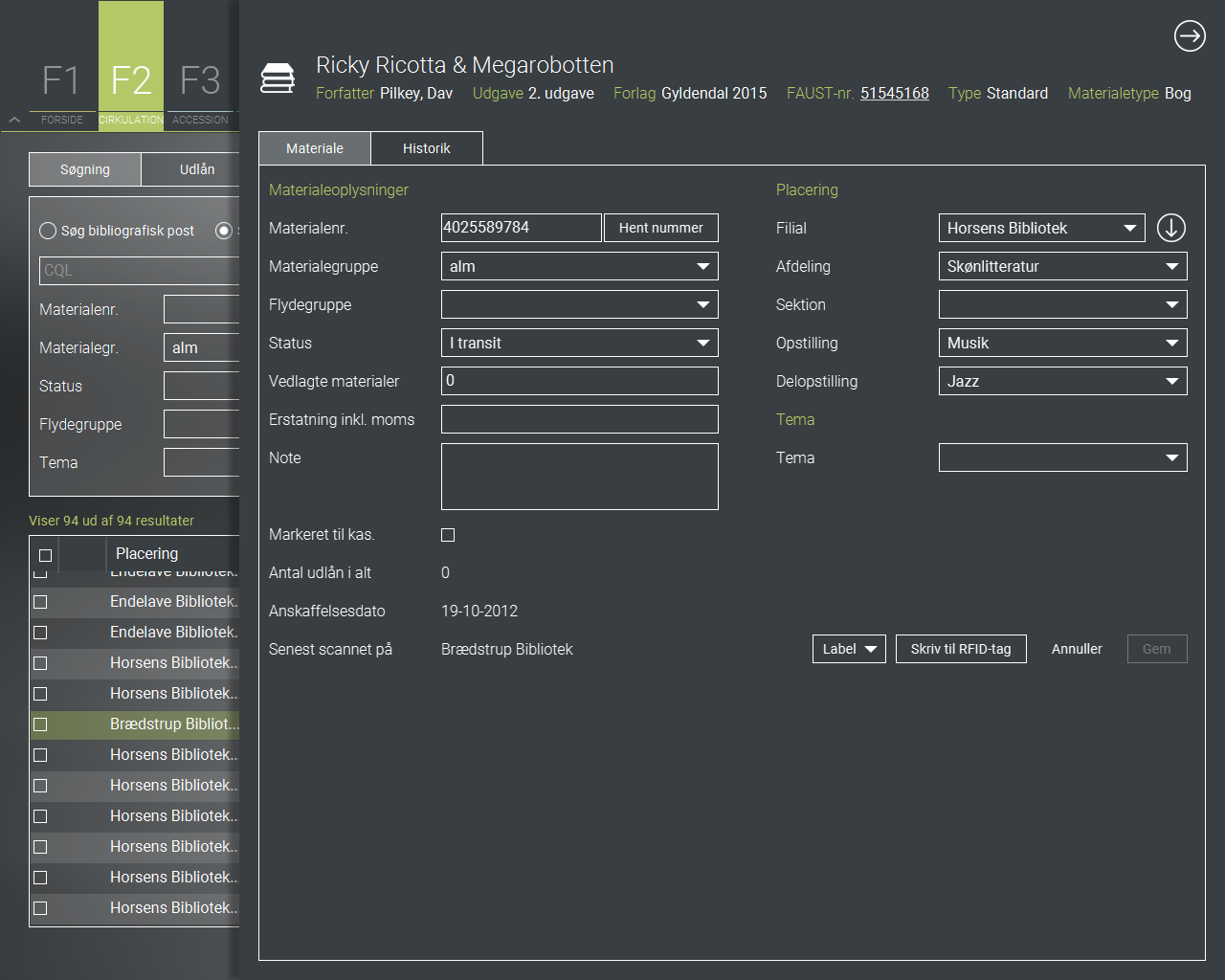Open FAUST-nr. link 51545168
The image size is (1225, 980).
click(x=895, y=93)
